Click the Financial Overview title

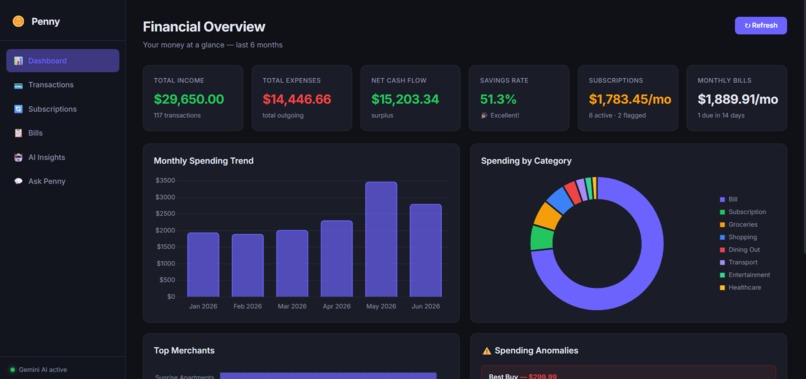coord(204,27)
